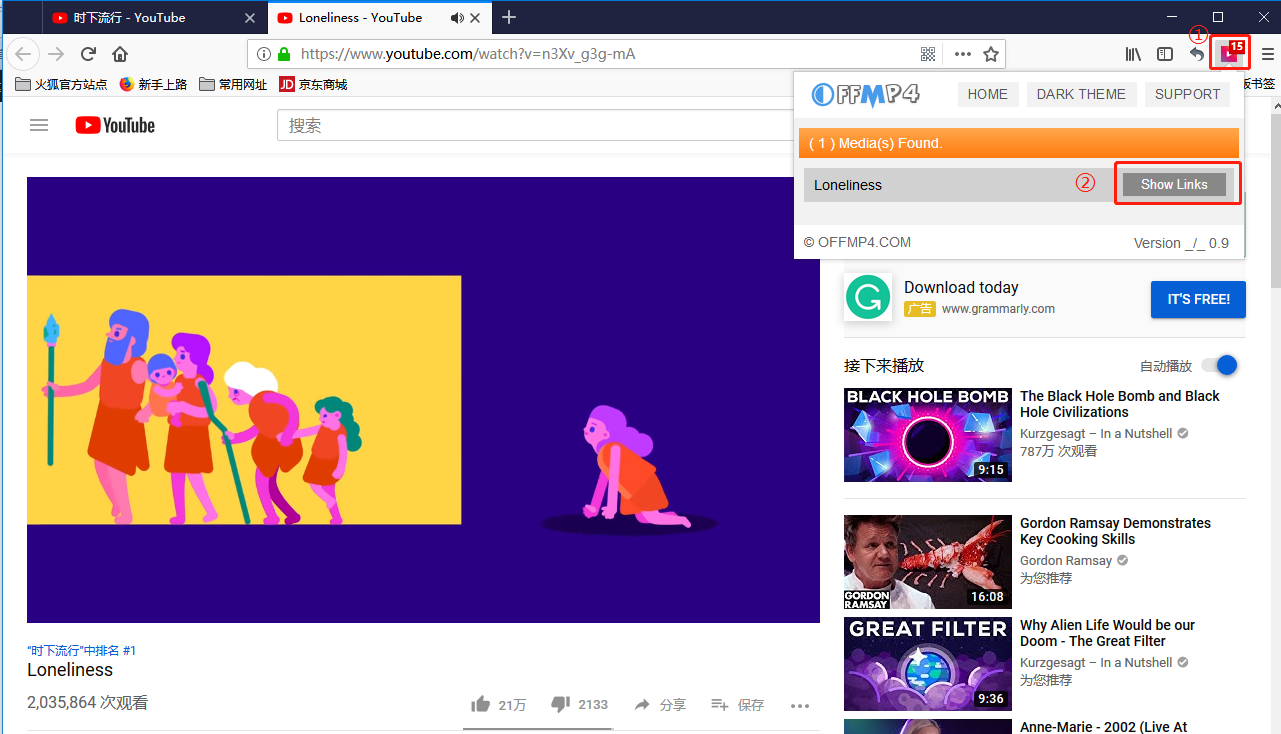Viewport: 1281px width, 734px height.
Task: Switch OFFMP4 popup to DARK THEME
Action: click(1081, 94)
